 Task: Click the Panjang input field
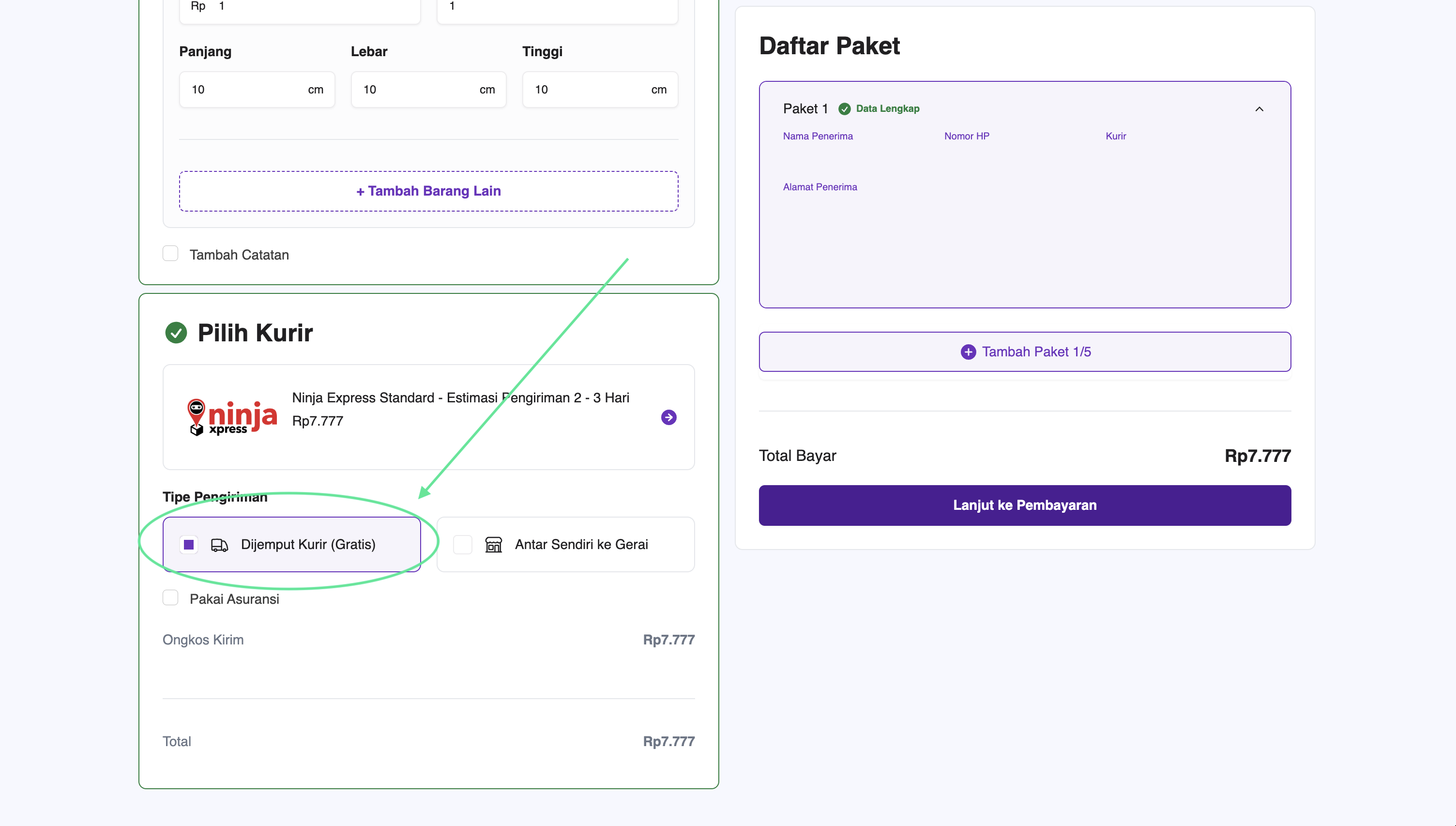coord(257,90)
